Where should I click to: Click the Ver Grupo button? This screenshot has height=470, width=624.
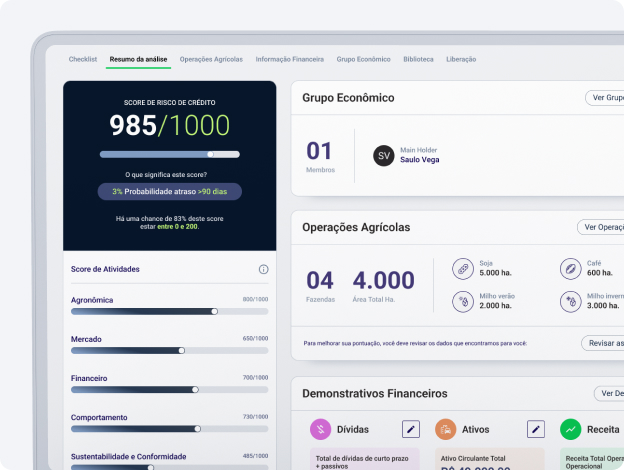click(x=605, y=98)
